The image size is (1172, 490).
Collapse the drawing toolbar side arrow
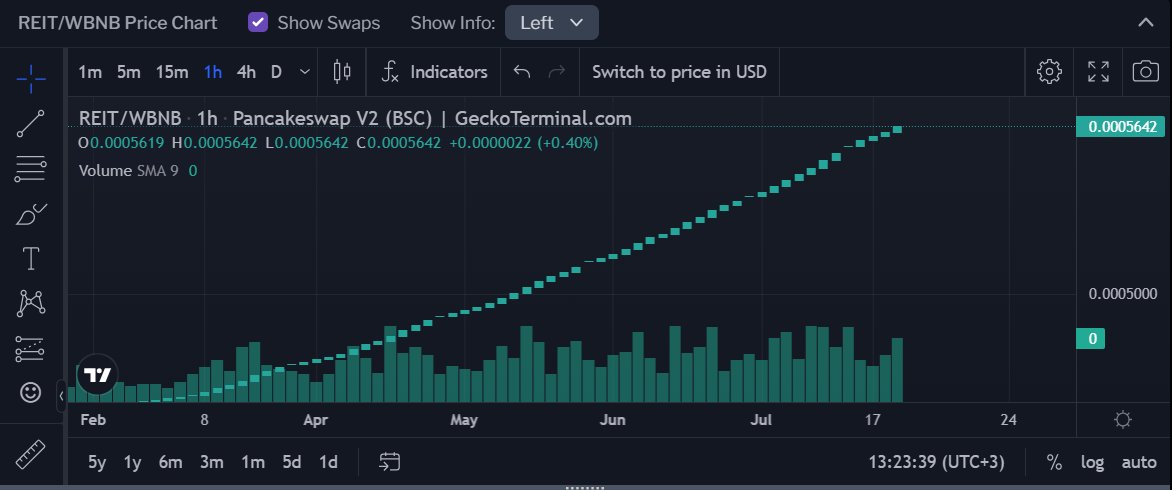pyautogui.click(x=61, y=394)
